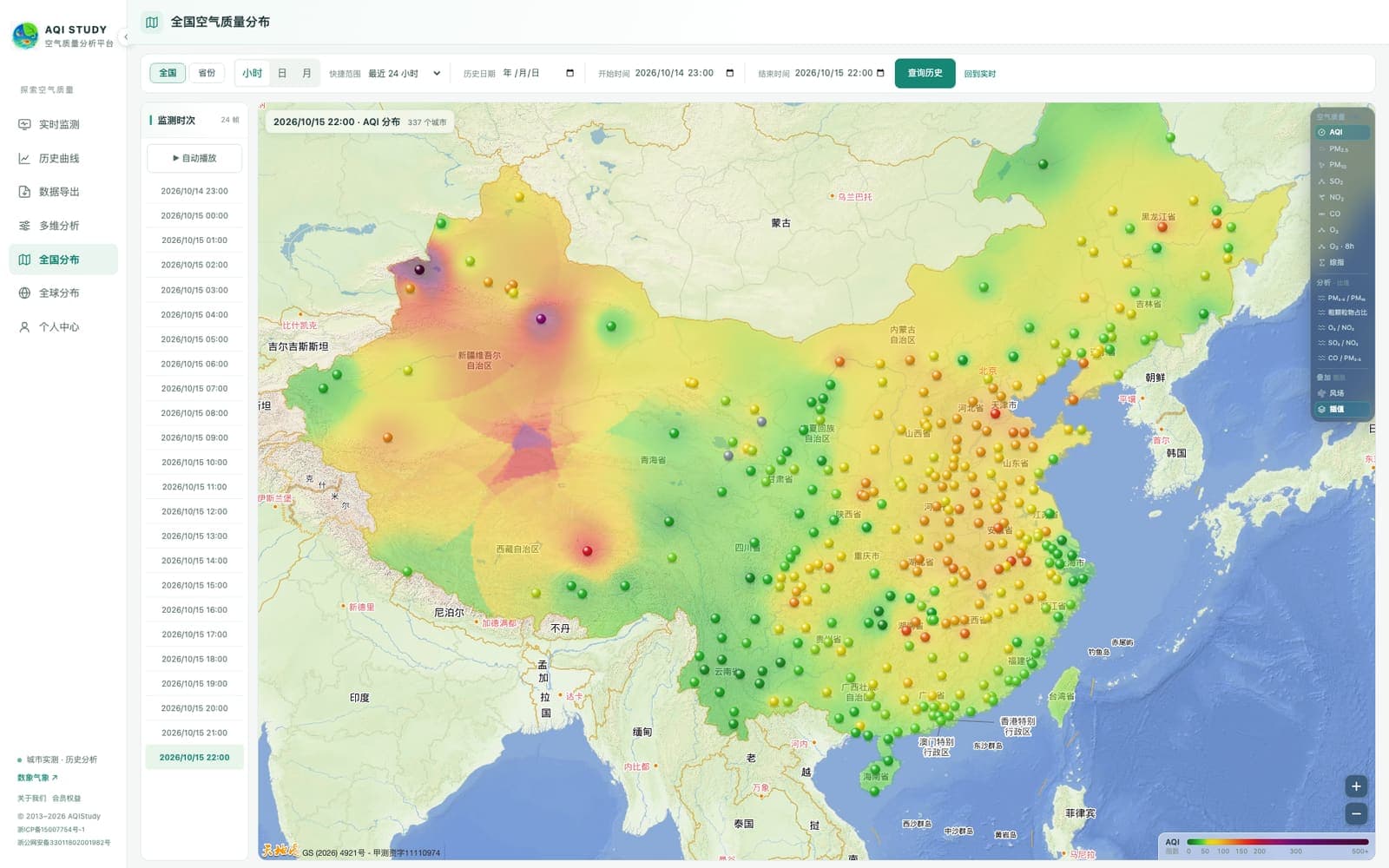
Task: Click the AQI color scale legend bar
Action: pyautogui.click(x=1277, y=842)
